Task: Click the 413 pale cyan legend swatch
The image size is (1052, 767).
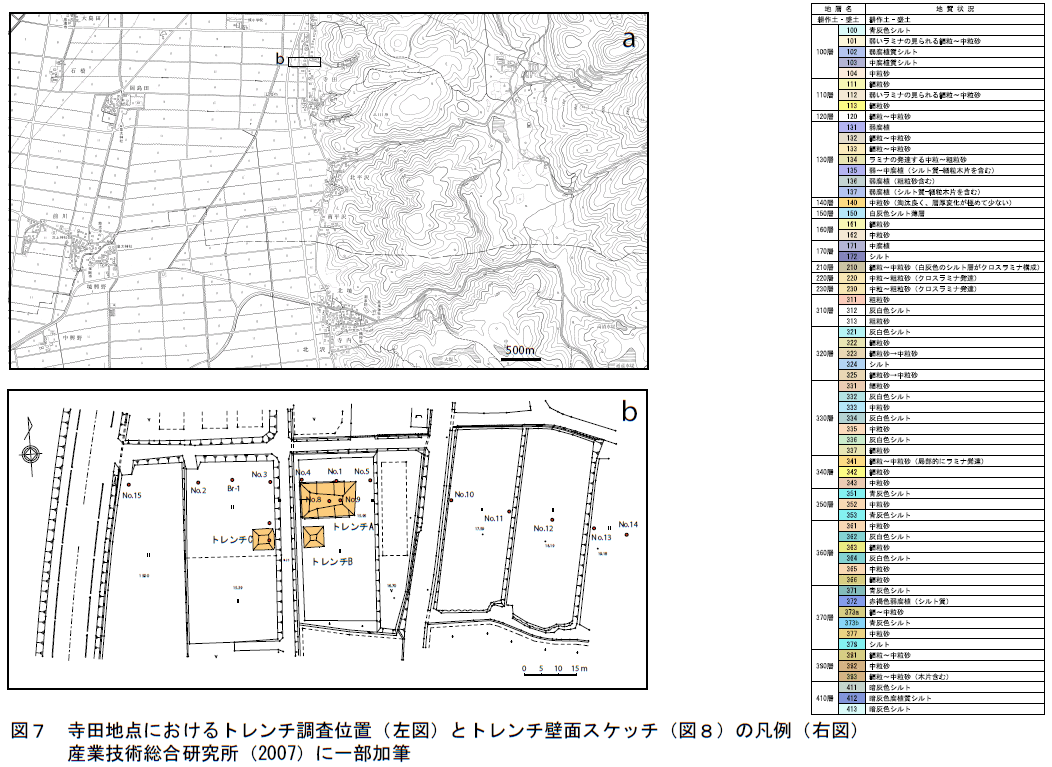Action: [x=851, y=709]
